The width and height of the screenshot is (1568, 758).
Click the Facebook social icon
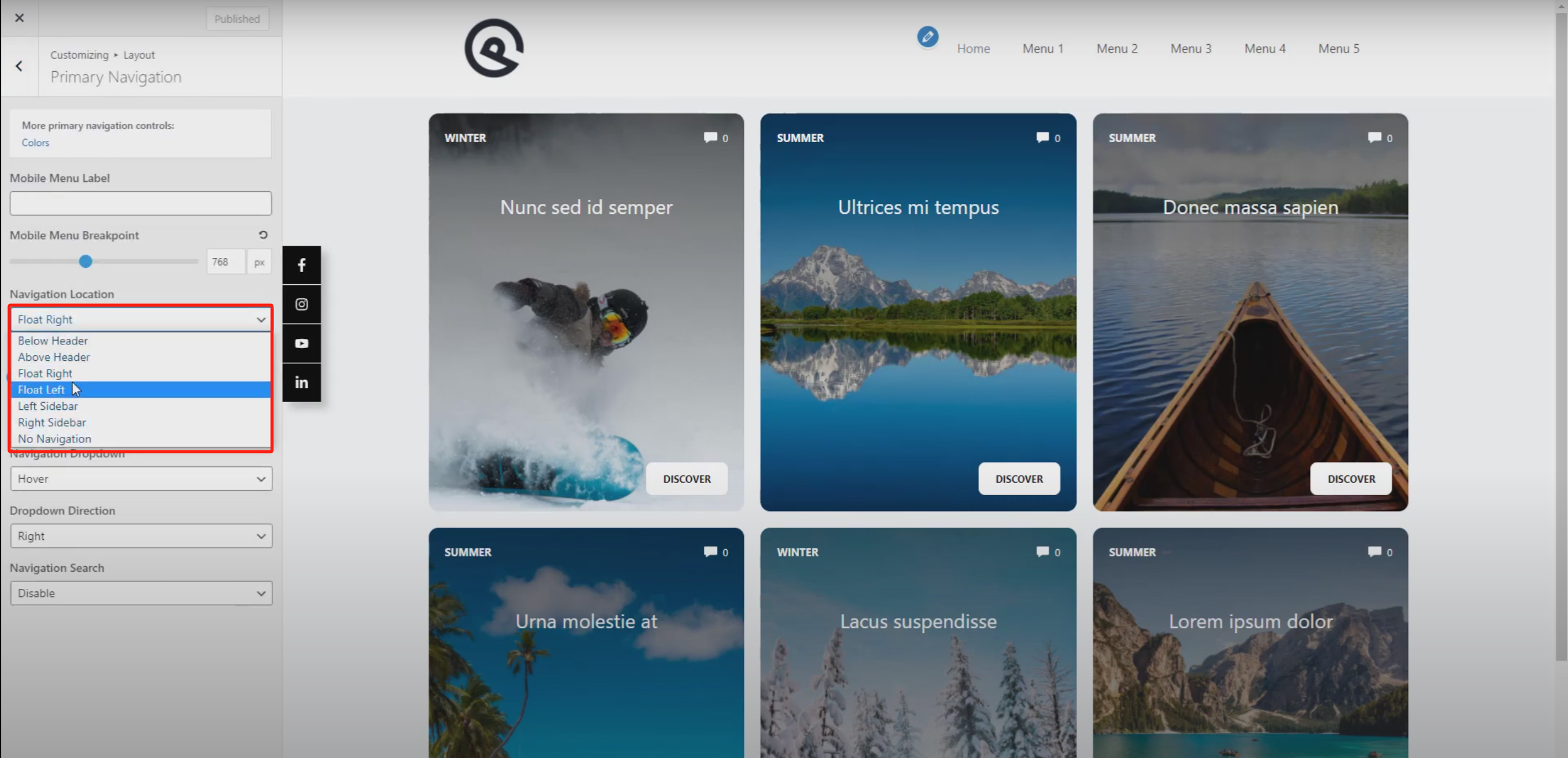(x=301, y=265)
